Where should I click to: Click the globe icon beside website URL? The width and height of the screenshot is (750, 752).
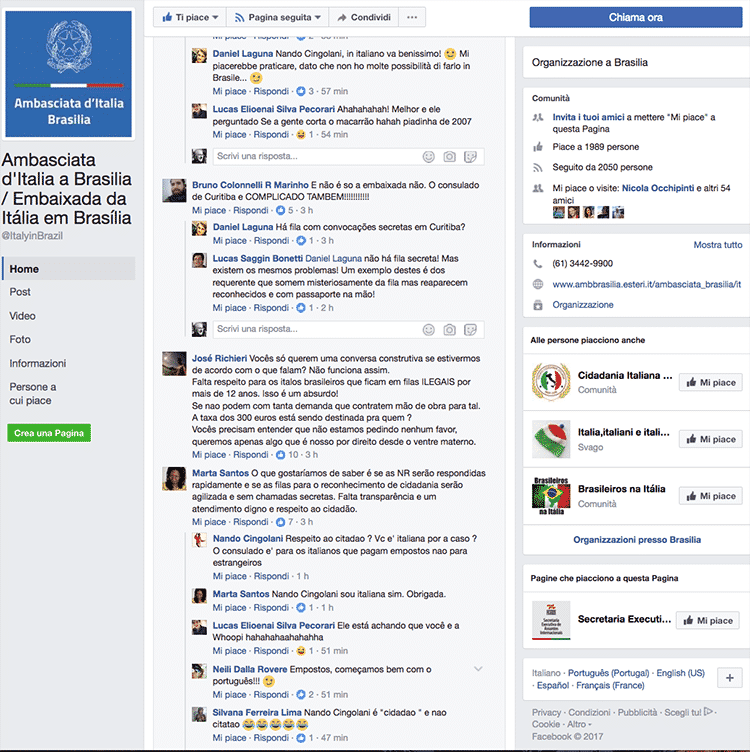tap(538, 284)
